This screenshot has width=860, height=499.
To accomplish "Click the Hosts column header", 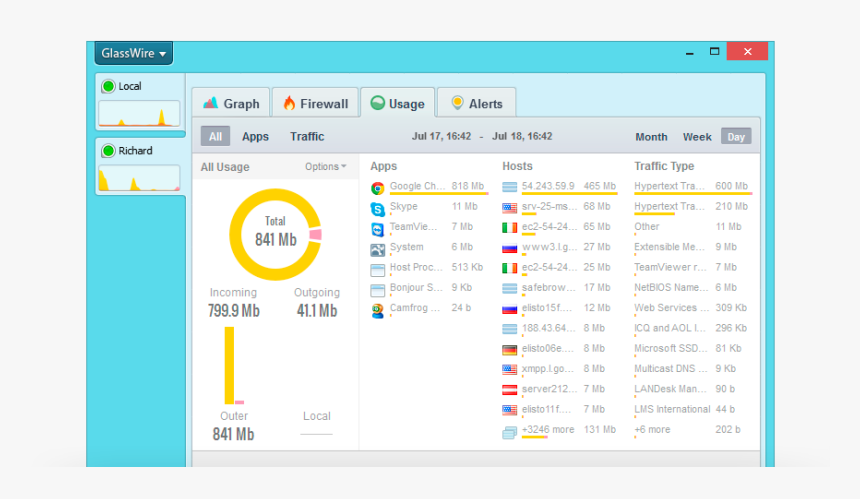I will pyautogui.click(x=517, y=166).
